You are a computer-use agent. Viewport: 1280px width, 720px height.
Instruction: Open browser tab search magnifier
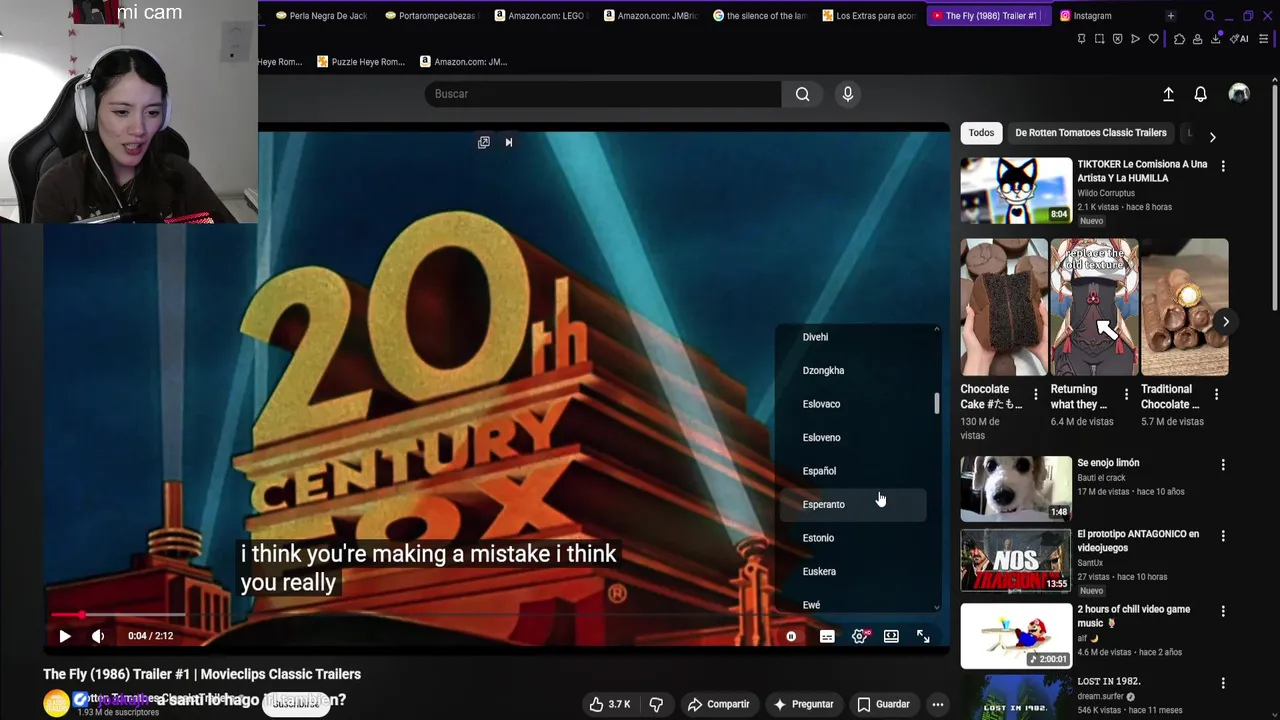1209,16
